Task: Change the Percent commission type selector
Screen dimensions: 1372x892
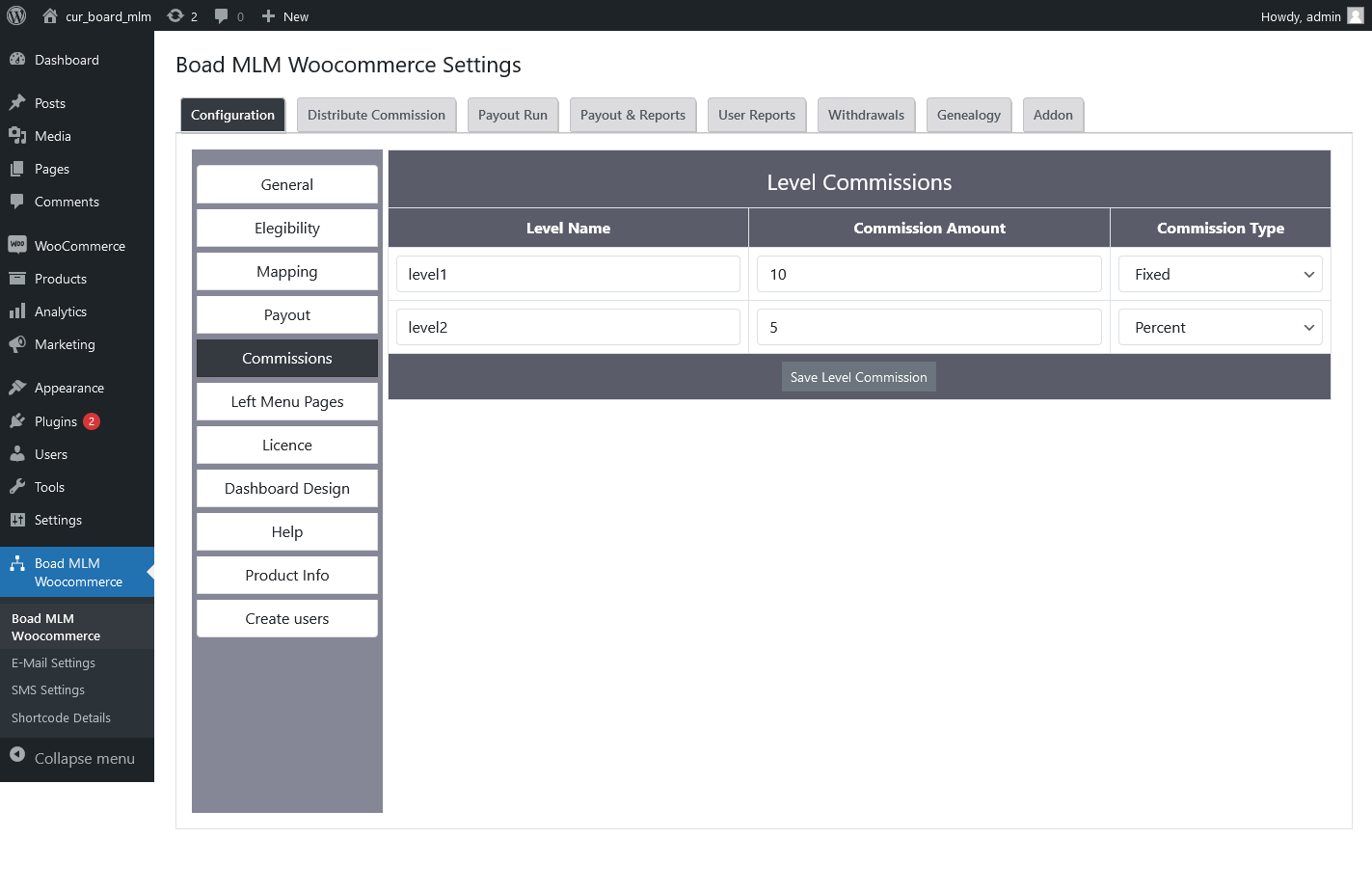Action: (x=1220, y=327)
